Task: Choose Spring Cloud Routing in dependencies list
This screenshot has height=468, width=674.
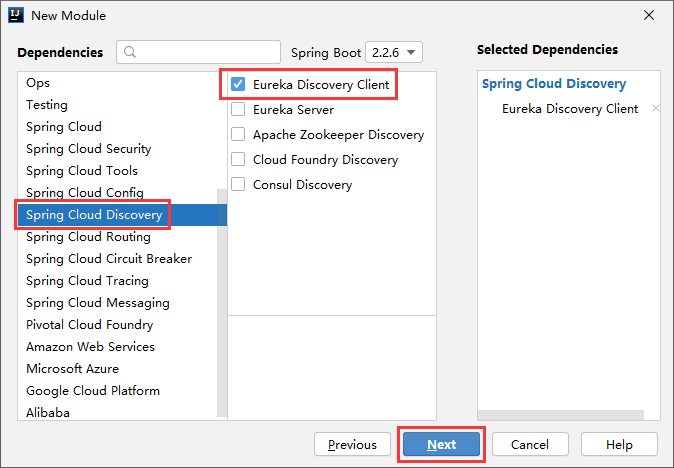Action: [x=88, y=237]
